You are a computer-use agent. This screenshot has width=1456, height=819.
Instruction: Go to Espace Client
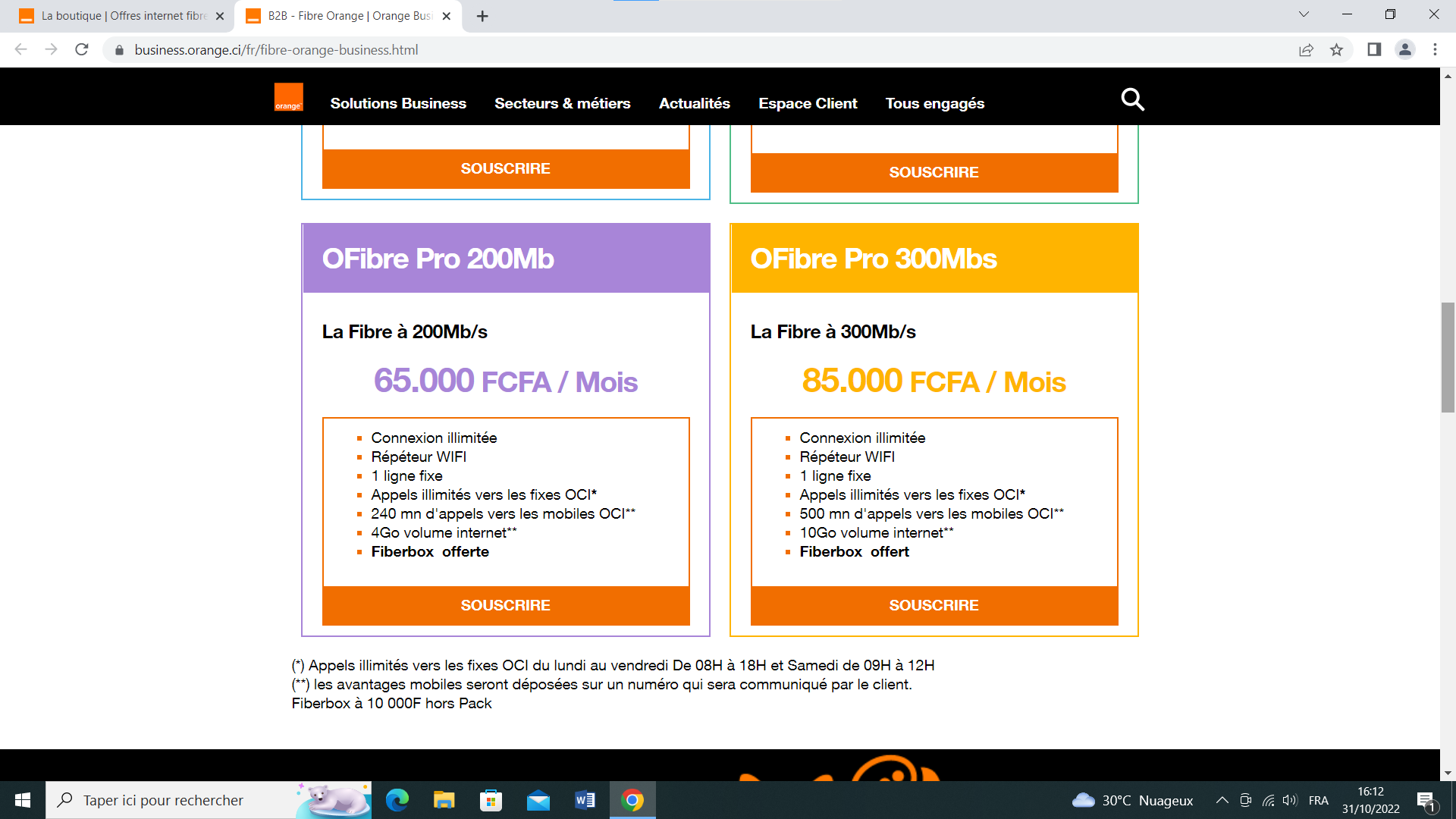click(808, 103)
